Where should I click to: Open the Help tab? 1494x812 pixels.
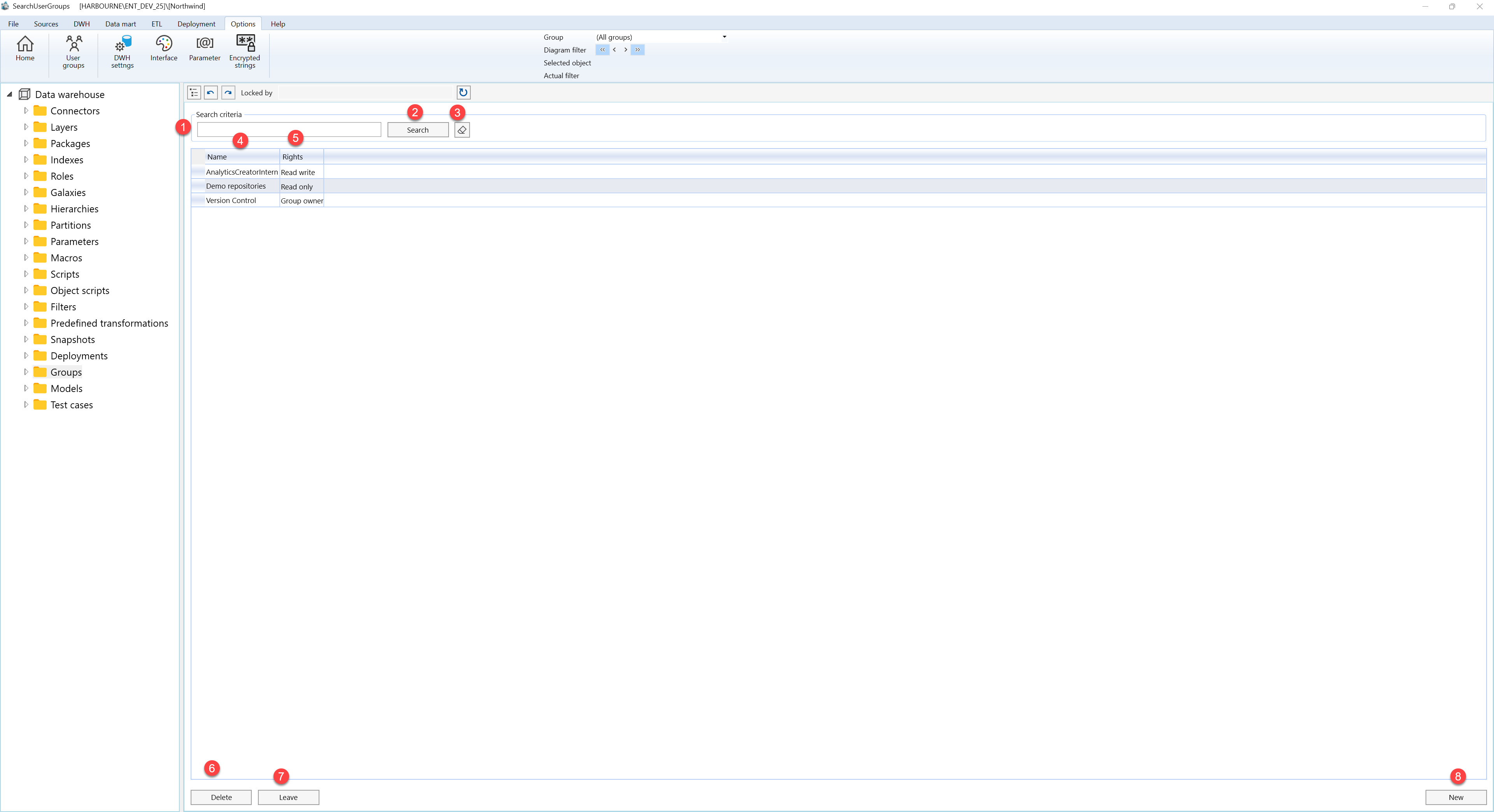(278, 24)
